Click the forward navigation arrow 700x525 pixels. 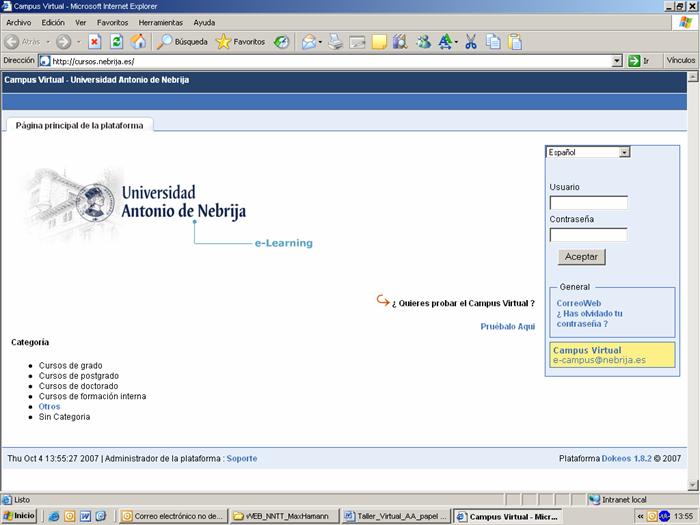coord(63,42)
